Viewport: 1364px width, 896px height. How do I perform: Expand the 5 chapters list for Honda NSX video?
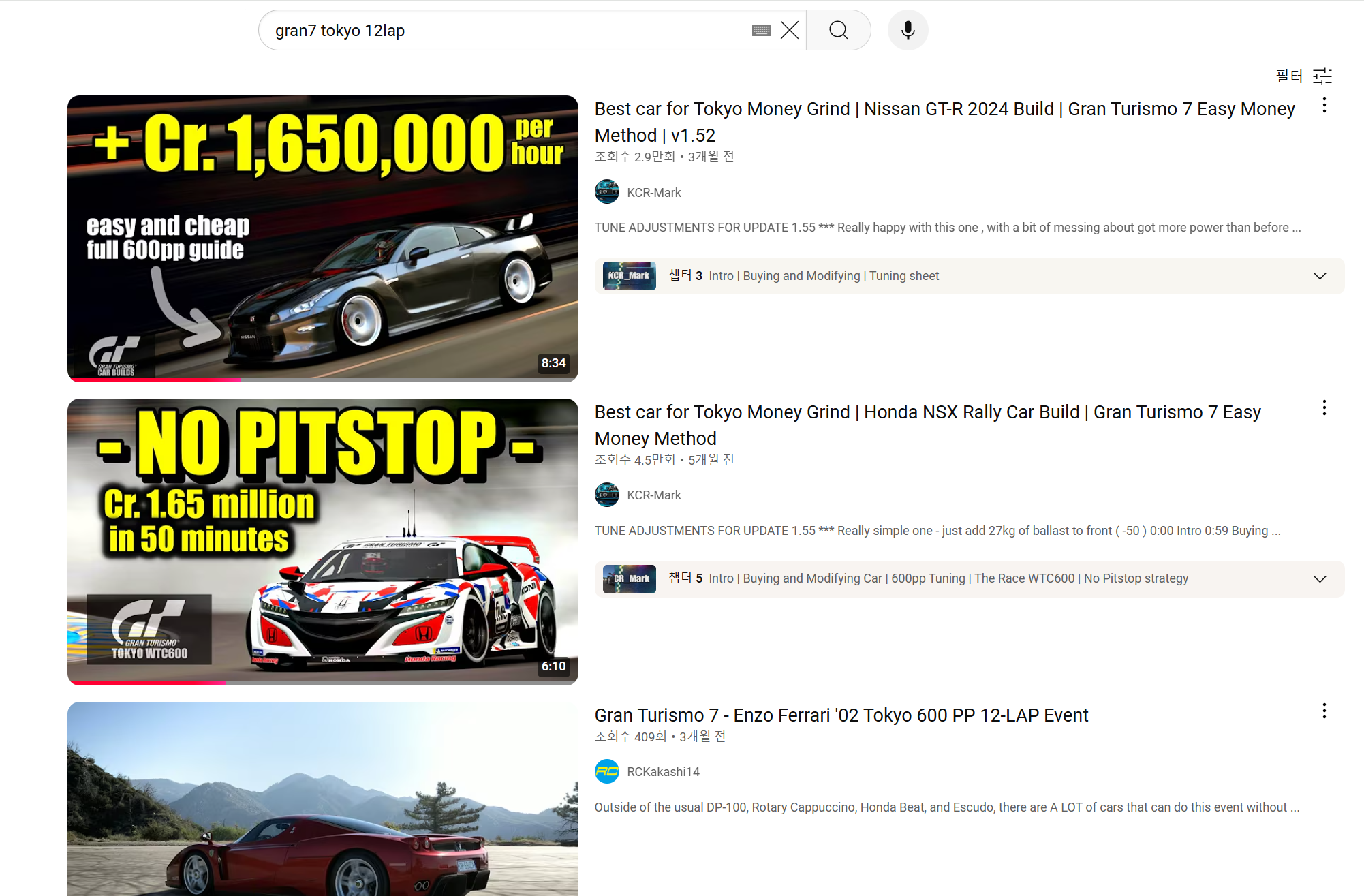[1320, 579]
